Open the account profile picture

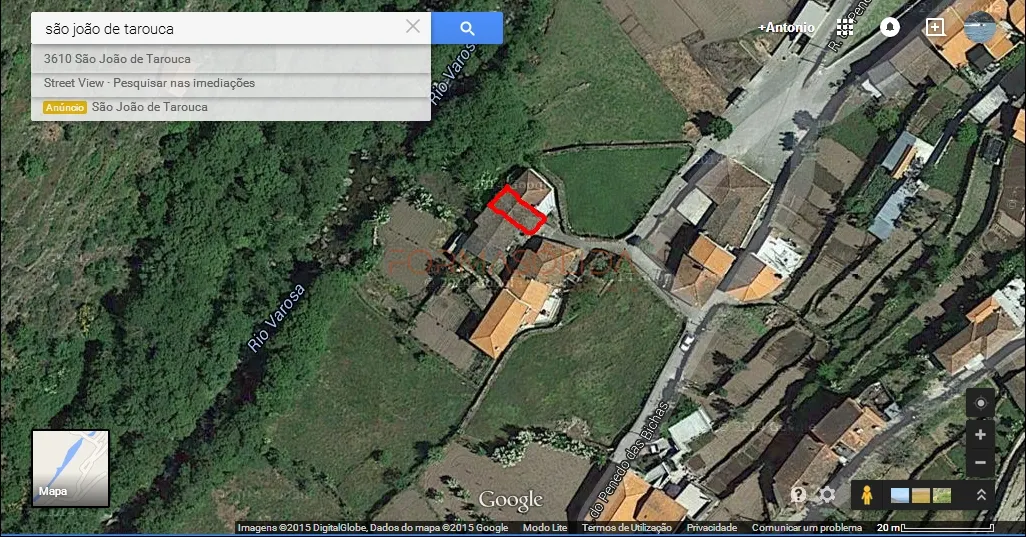point(980,27)
